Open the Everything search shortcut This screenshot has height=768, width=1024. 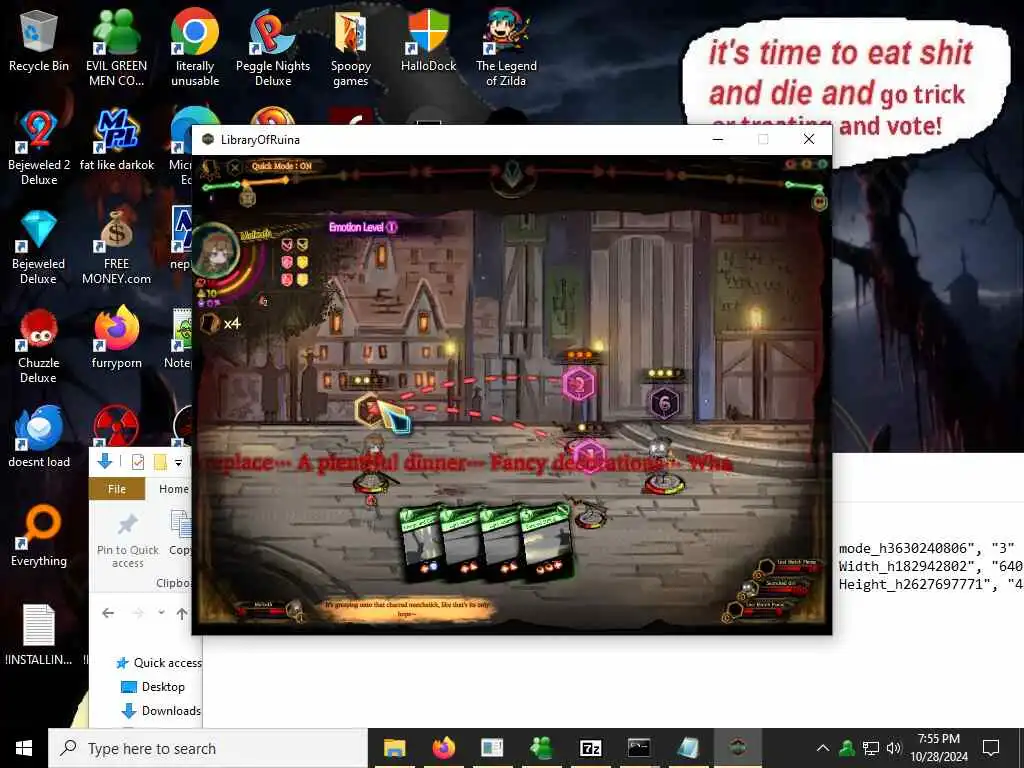point(39,536)
